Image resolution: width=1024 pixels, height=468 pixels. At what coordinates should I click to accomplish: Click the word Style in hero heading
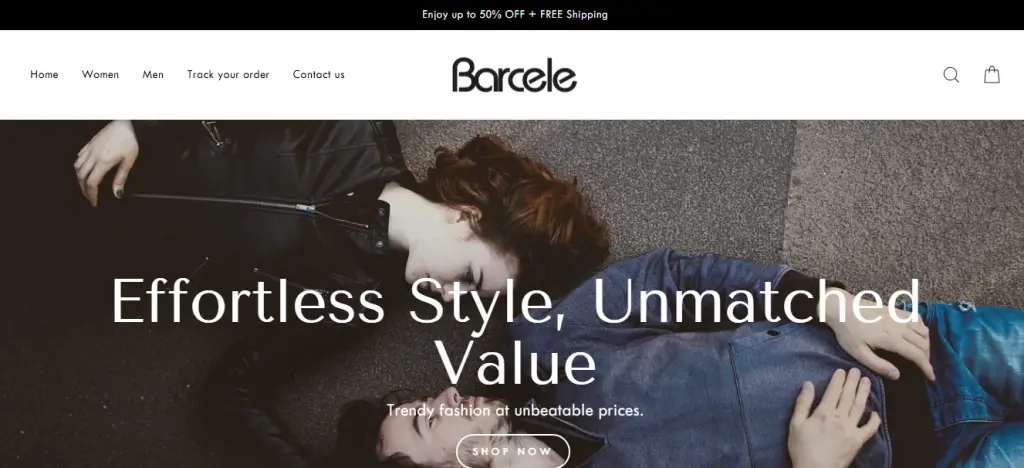tap(487, 304)
